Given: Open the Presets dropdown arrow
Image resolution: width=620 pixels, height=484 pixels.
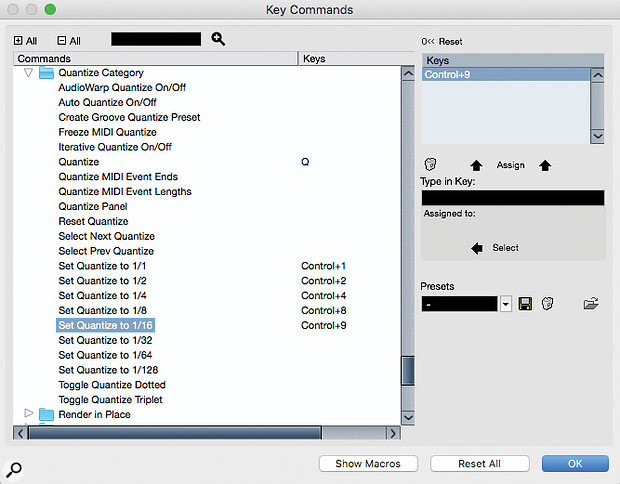Looking at the screenshot, I should click(x=505, y=304).
